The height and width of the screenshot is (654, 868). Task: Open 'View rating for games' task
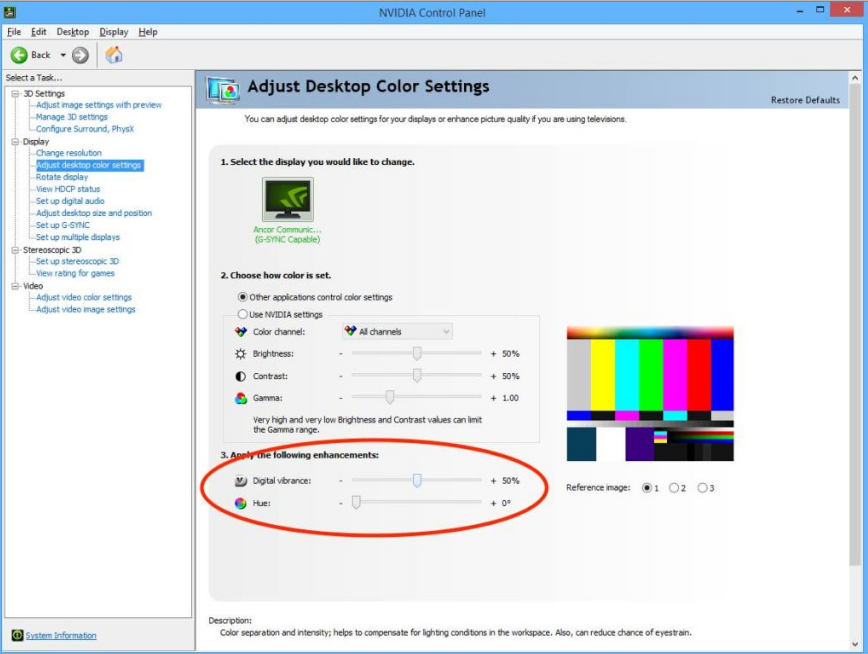(75, 274)
